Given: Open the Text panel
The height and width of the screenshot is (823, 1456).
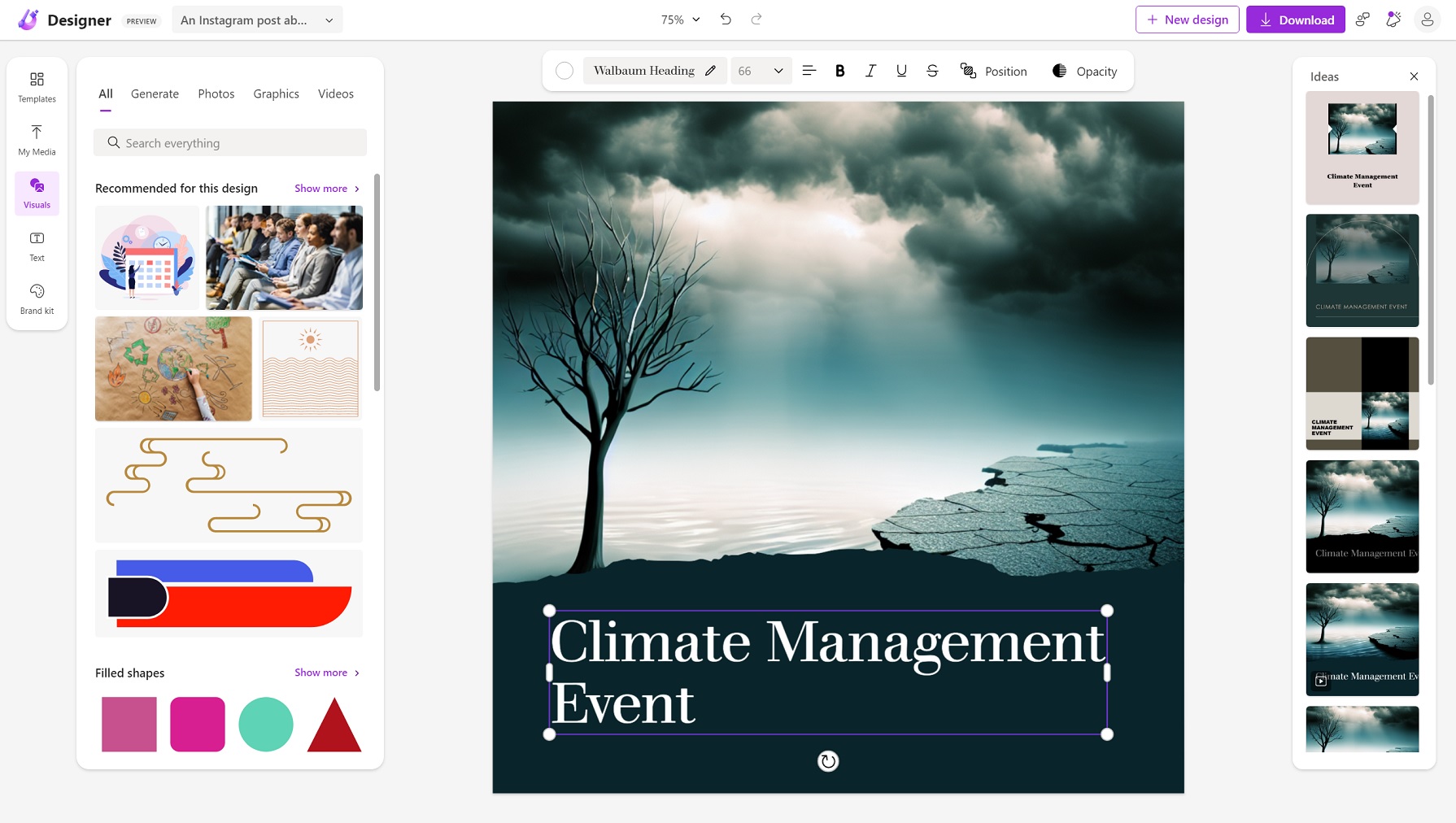Looking at the screenshot, I should 37,246.
